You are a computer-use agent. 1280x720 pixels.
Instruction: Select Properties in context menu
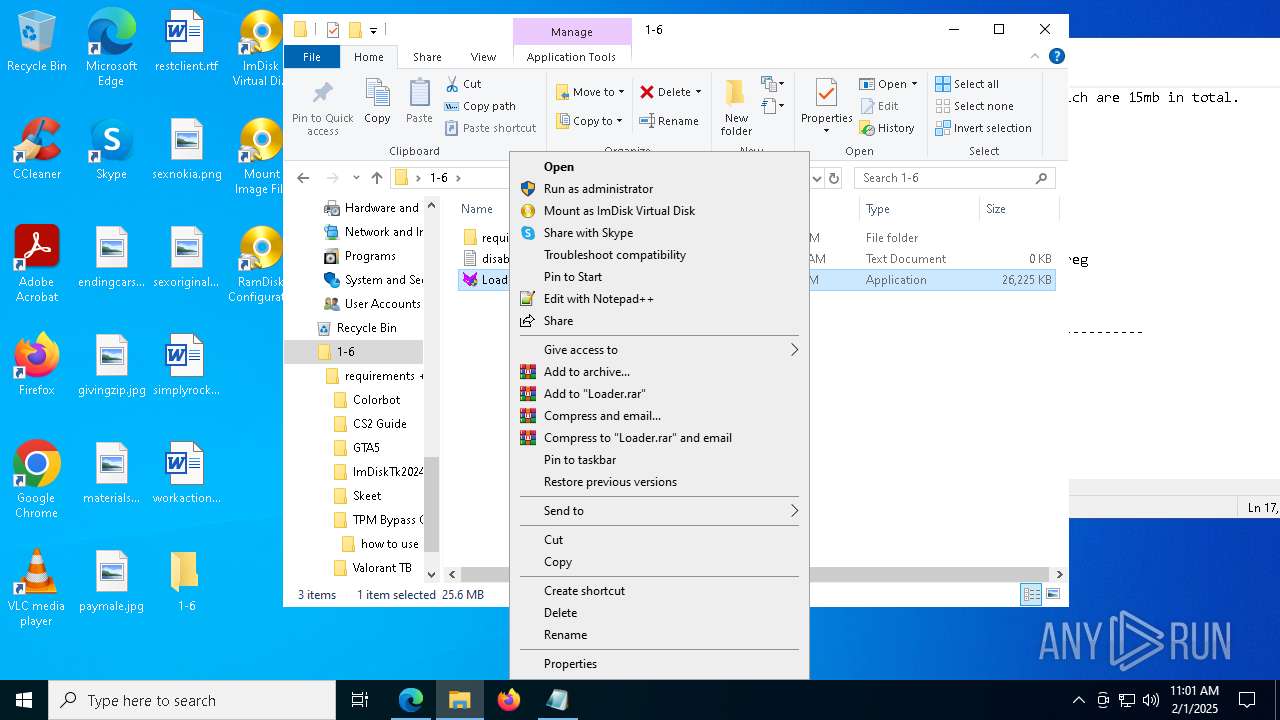pos(659,664)
